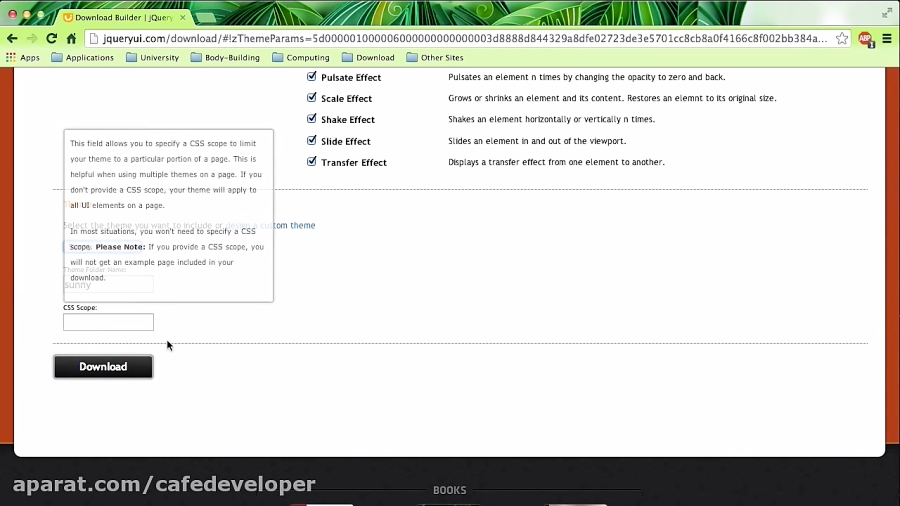Uncheck the Pulsate Effect checkbox
Screen dimensions: 900x506
pos(312,76)
